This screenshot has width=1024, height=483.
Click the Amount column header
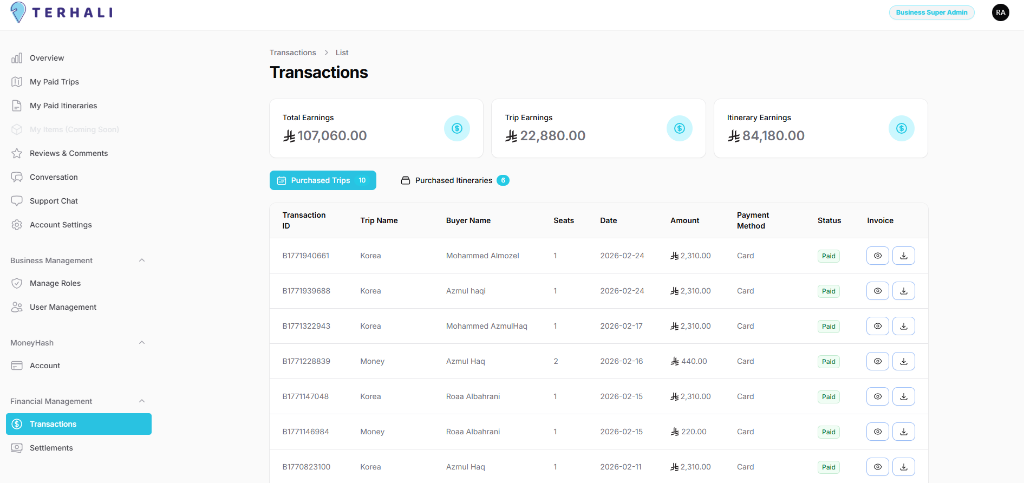coord(684,220)
